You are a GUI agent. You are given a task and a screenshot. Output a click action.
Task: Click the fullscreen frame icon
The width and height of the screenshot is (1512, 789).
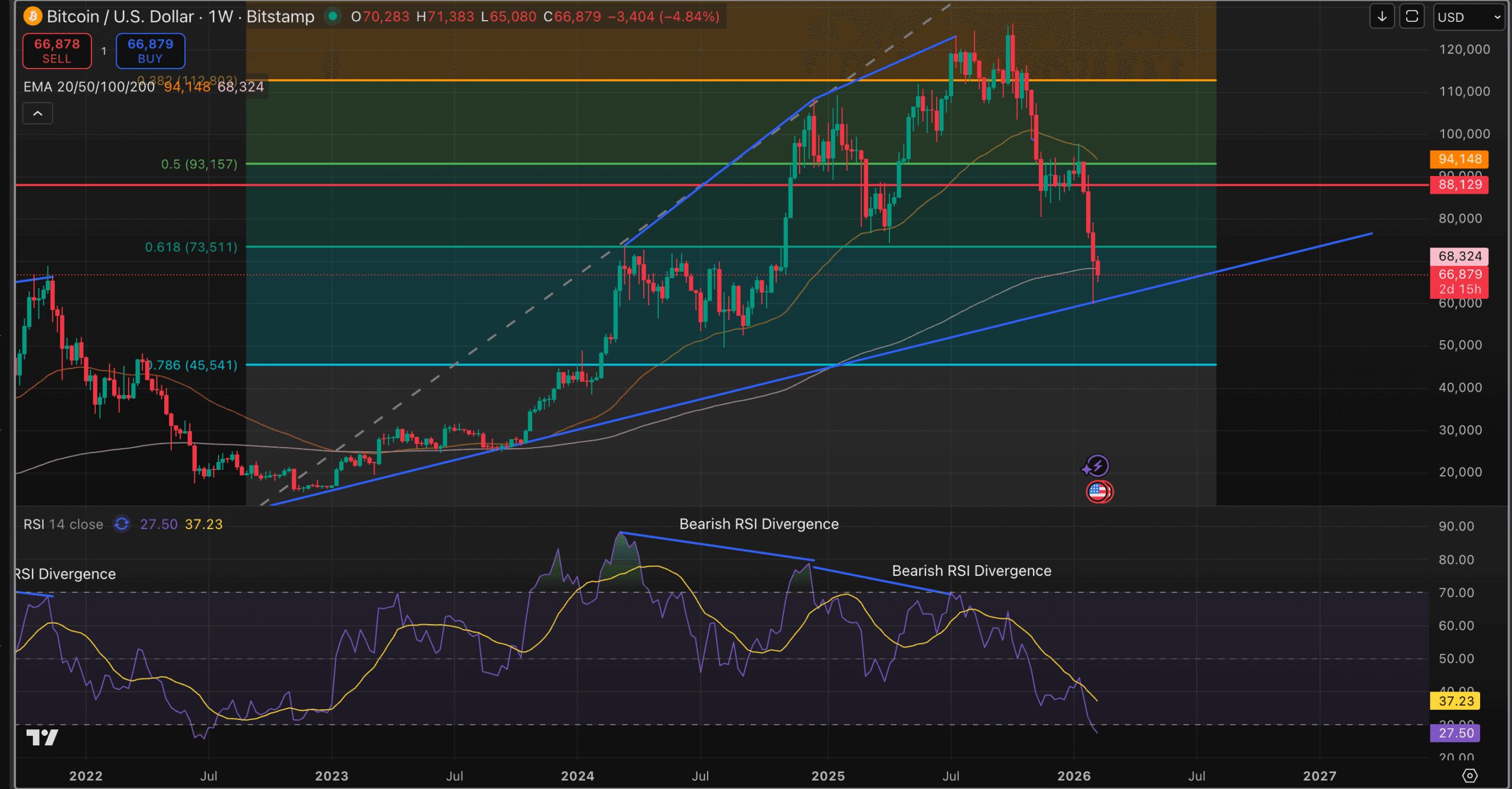point(1412,17)
